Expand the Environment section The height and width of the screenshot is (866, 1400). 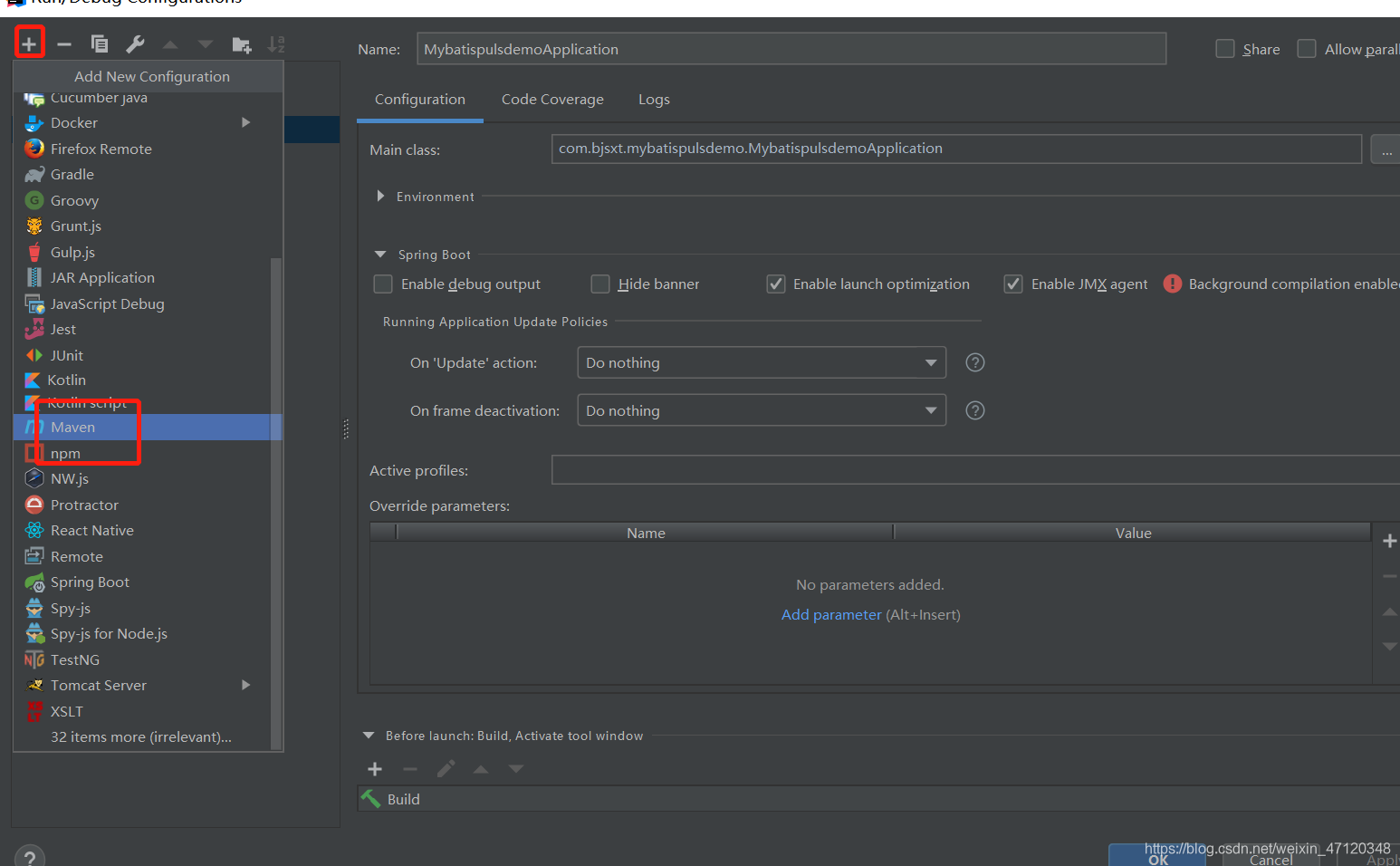coord(380,196)
